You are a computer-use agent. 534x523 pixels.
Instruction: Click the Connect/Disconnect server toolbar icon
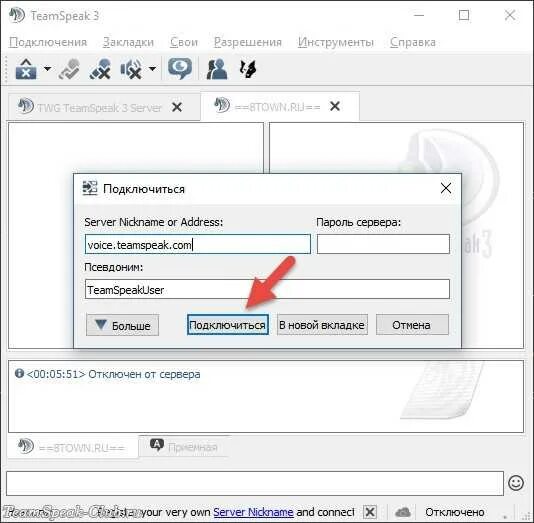point(26,69)
